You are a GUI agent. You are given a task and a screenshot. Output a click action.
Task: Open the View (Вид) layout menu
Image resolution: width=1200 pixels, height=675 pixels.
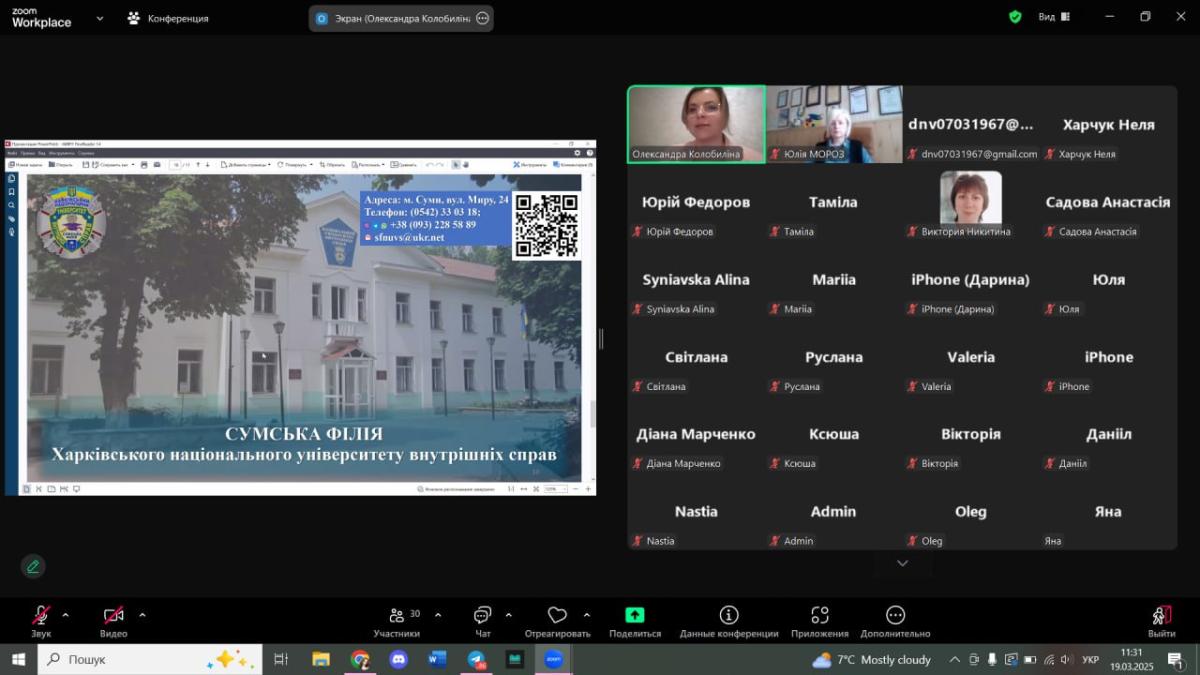click(1053, 17)
